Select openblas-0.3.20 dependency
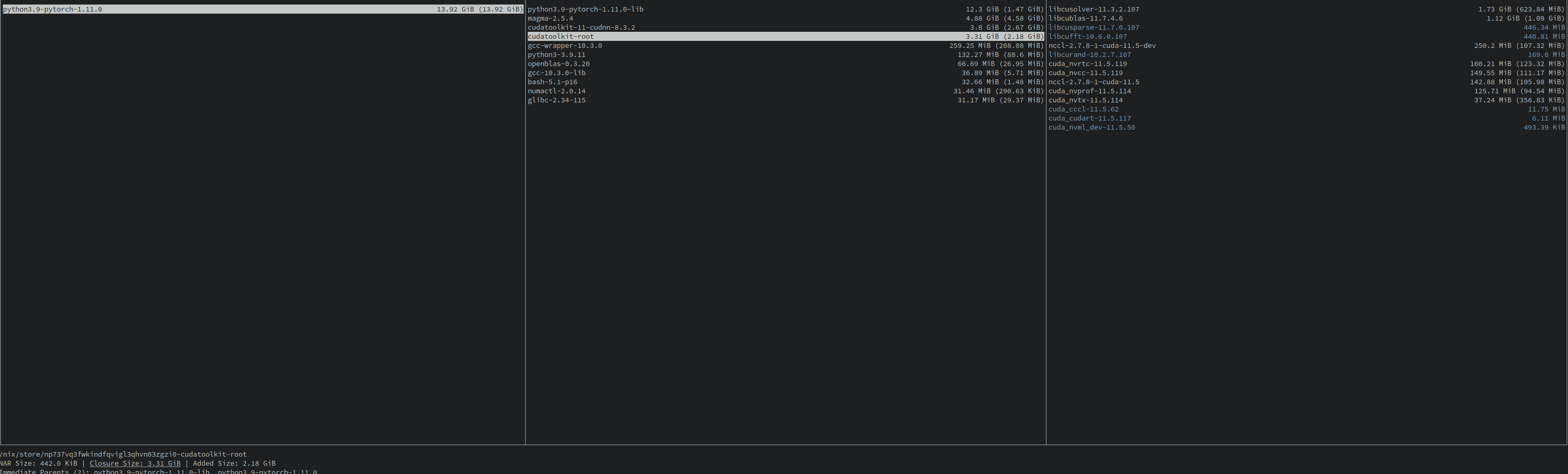Image resolution: width=1568 pixels, height=474 pixels. [x=558, y=64]
